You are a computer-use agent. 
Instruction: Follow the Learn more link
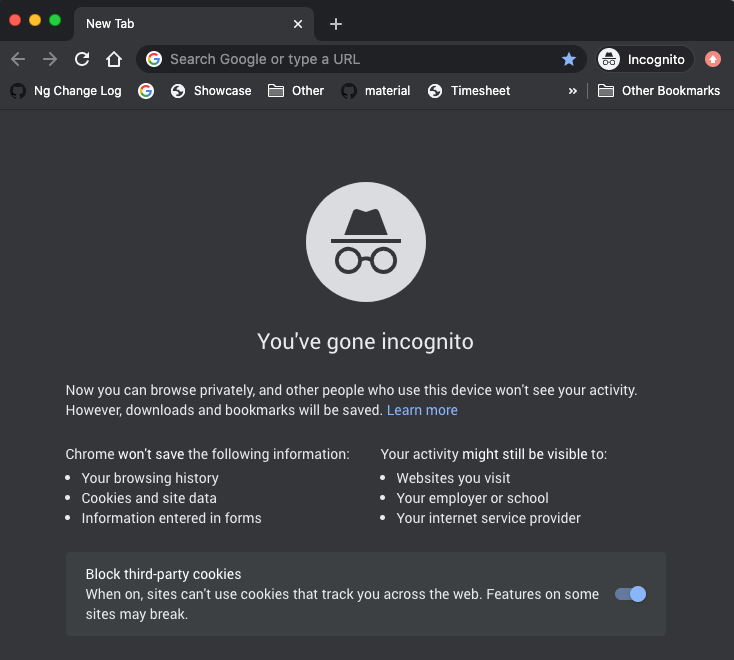(x=422, y=410)
